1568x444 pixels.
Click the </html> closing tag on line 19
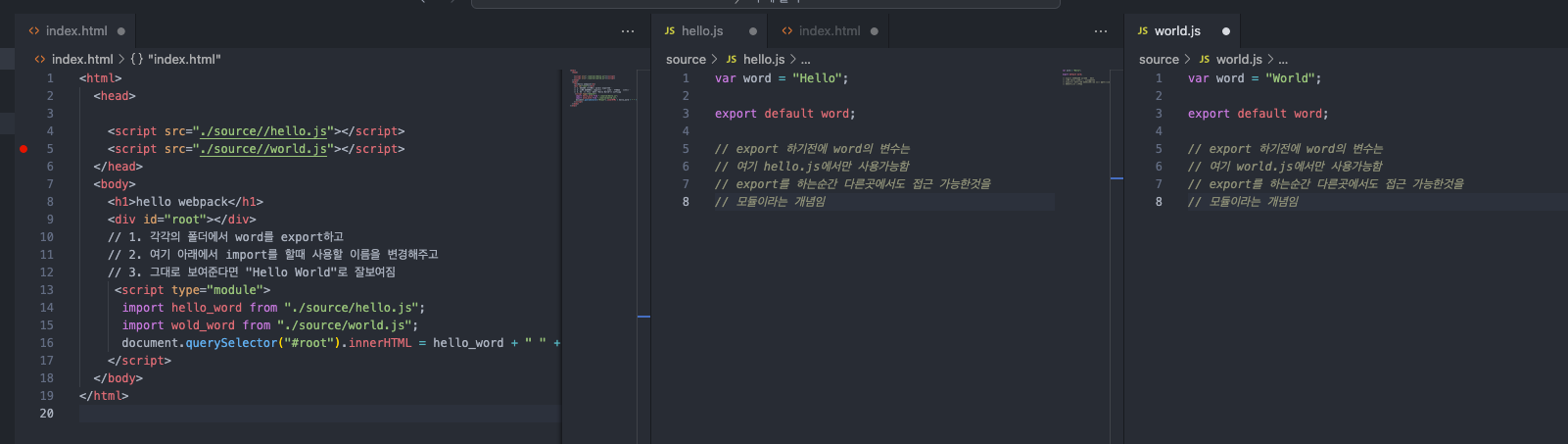104,396
